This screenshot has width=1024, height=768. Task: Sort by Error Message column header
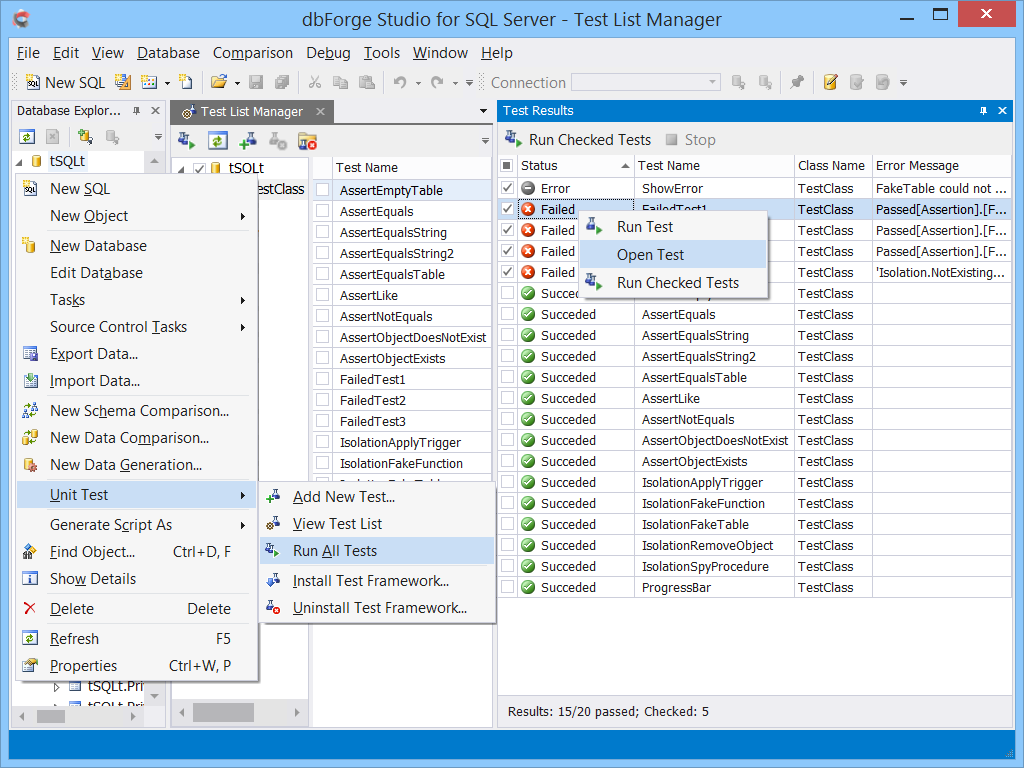point(941,166)
